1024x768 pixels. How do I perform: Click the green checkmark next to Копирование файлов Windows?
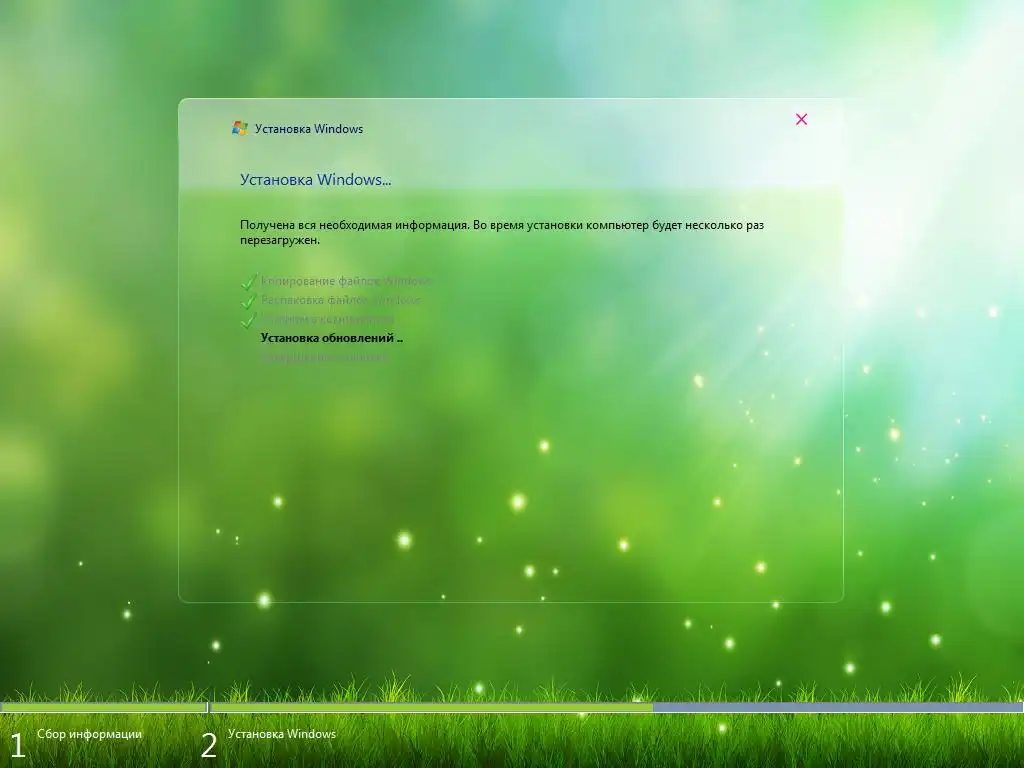tap(248, 281)
